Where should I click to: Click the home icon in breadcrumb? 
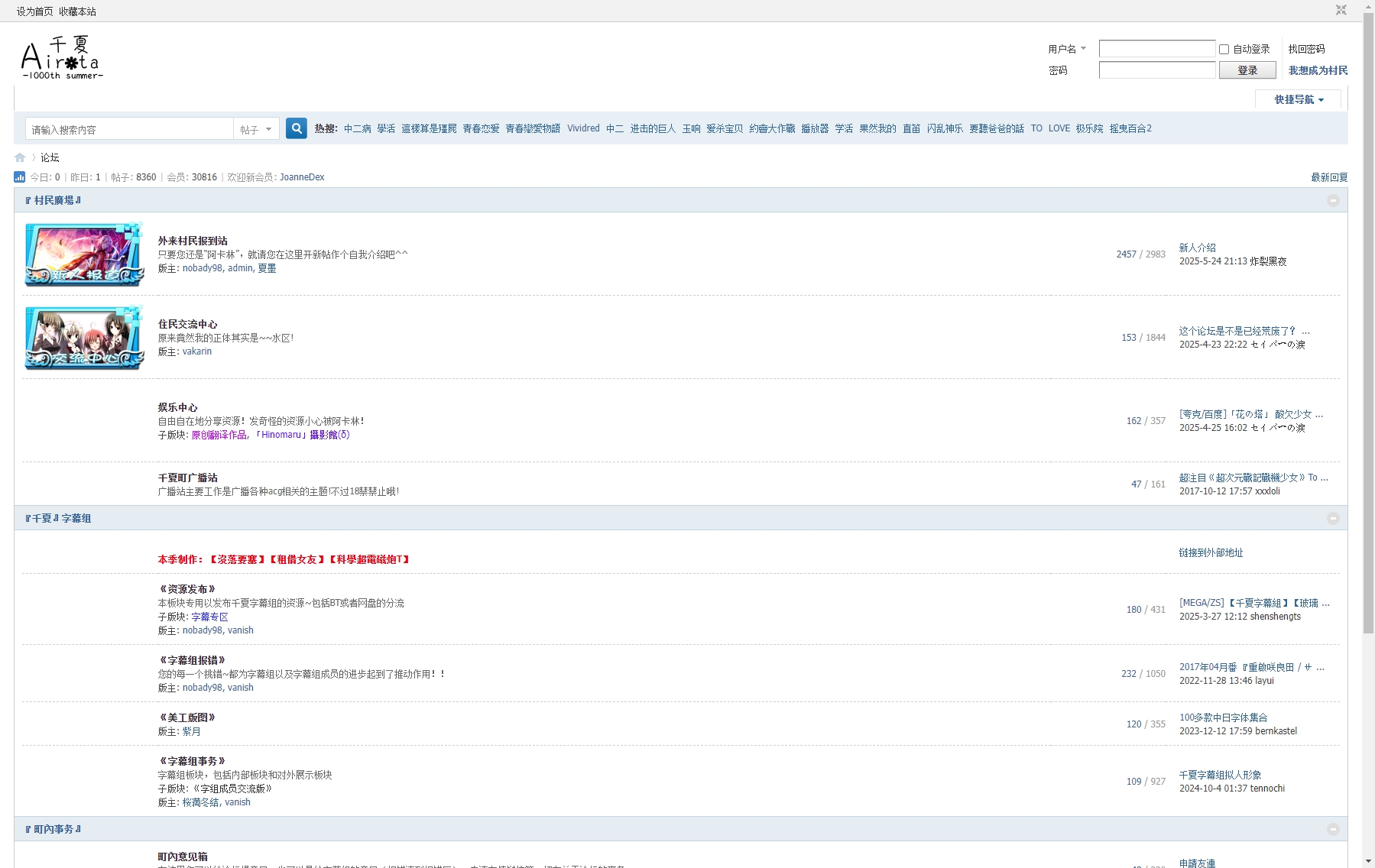coord(20,157)
